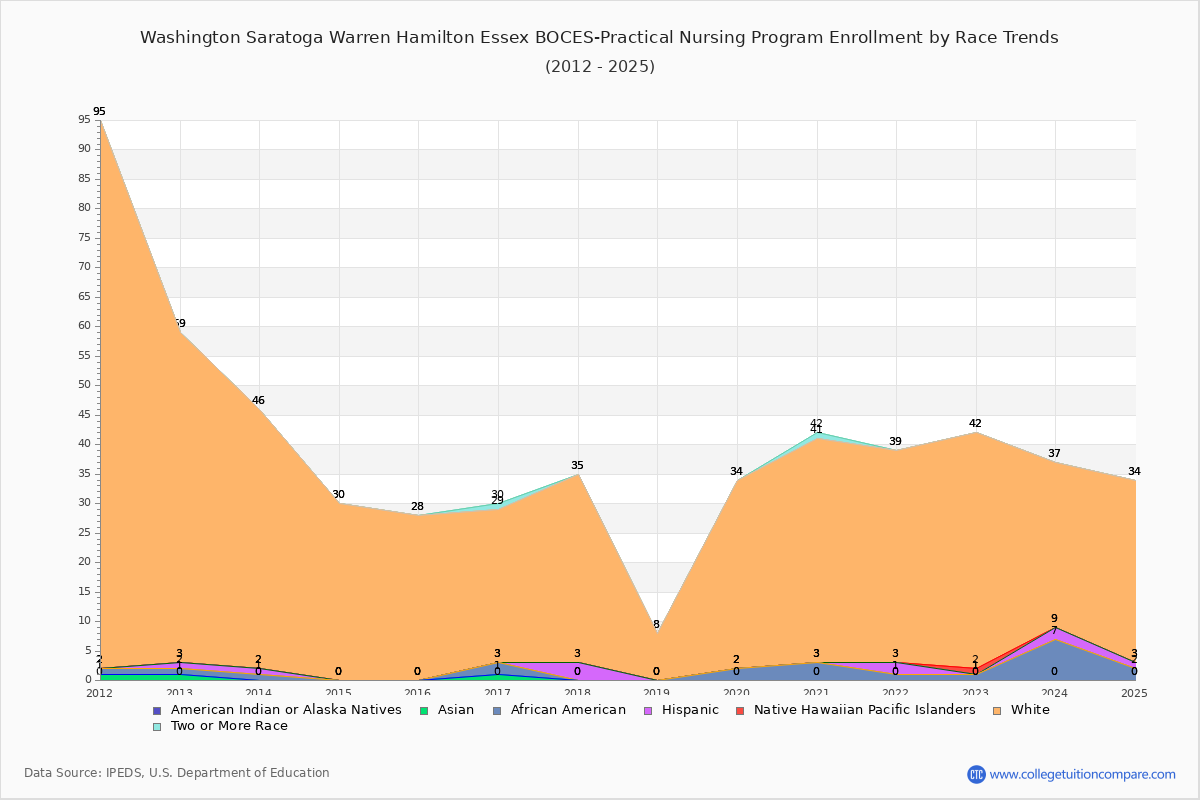
Task: Click the 50 y-axis label
Action: tap(84, 385)
